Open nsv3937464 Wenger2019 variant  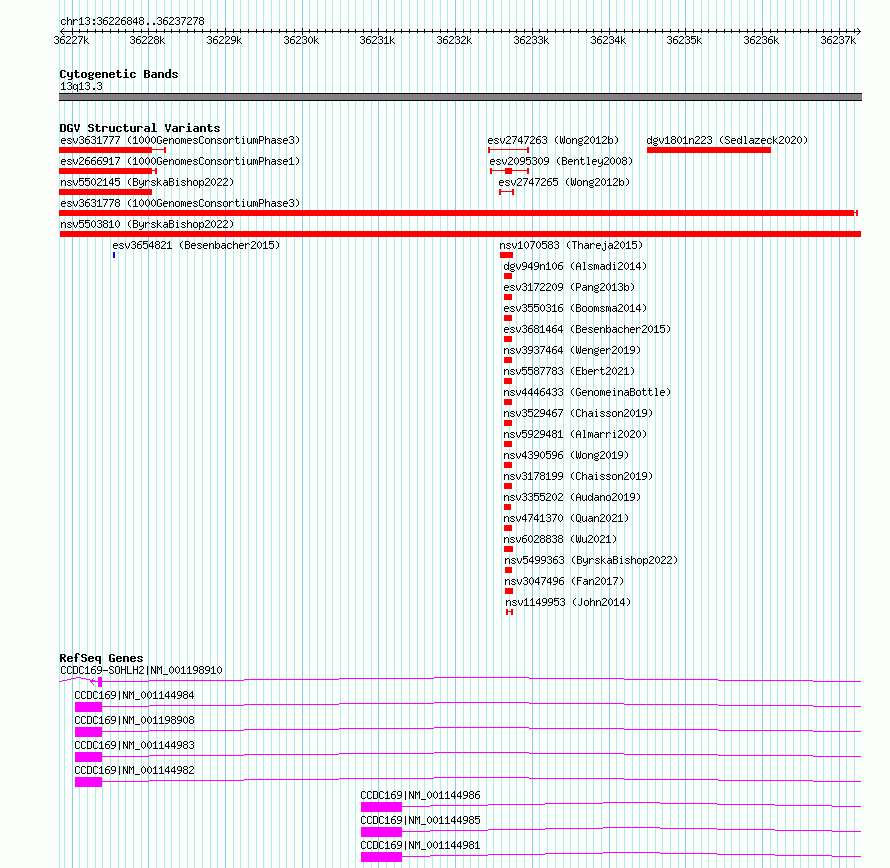[572, 350]
